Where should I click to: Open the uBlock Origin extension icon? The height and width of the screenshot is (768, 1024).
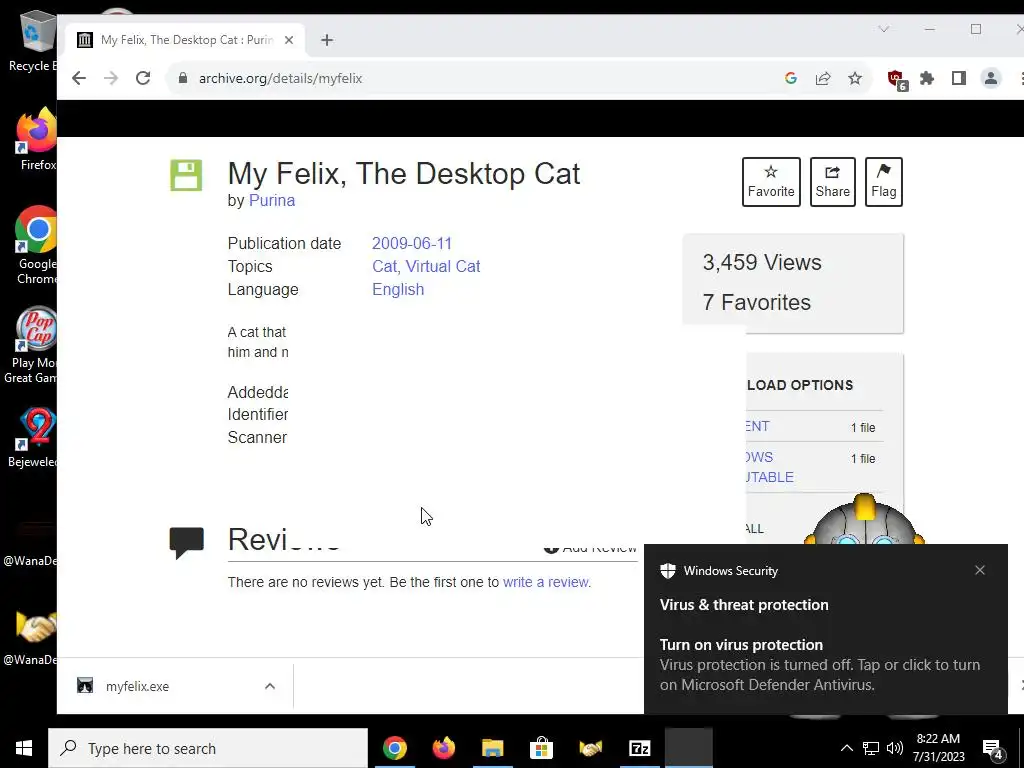[x=897, y=80]
